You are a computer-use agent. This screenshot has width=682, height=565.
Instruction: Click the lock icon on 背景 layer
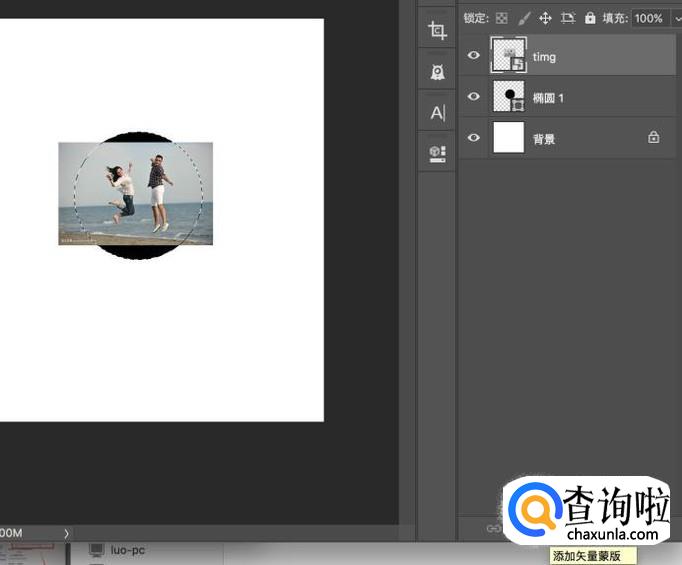tap(653, 137)
